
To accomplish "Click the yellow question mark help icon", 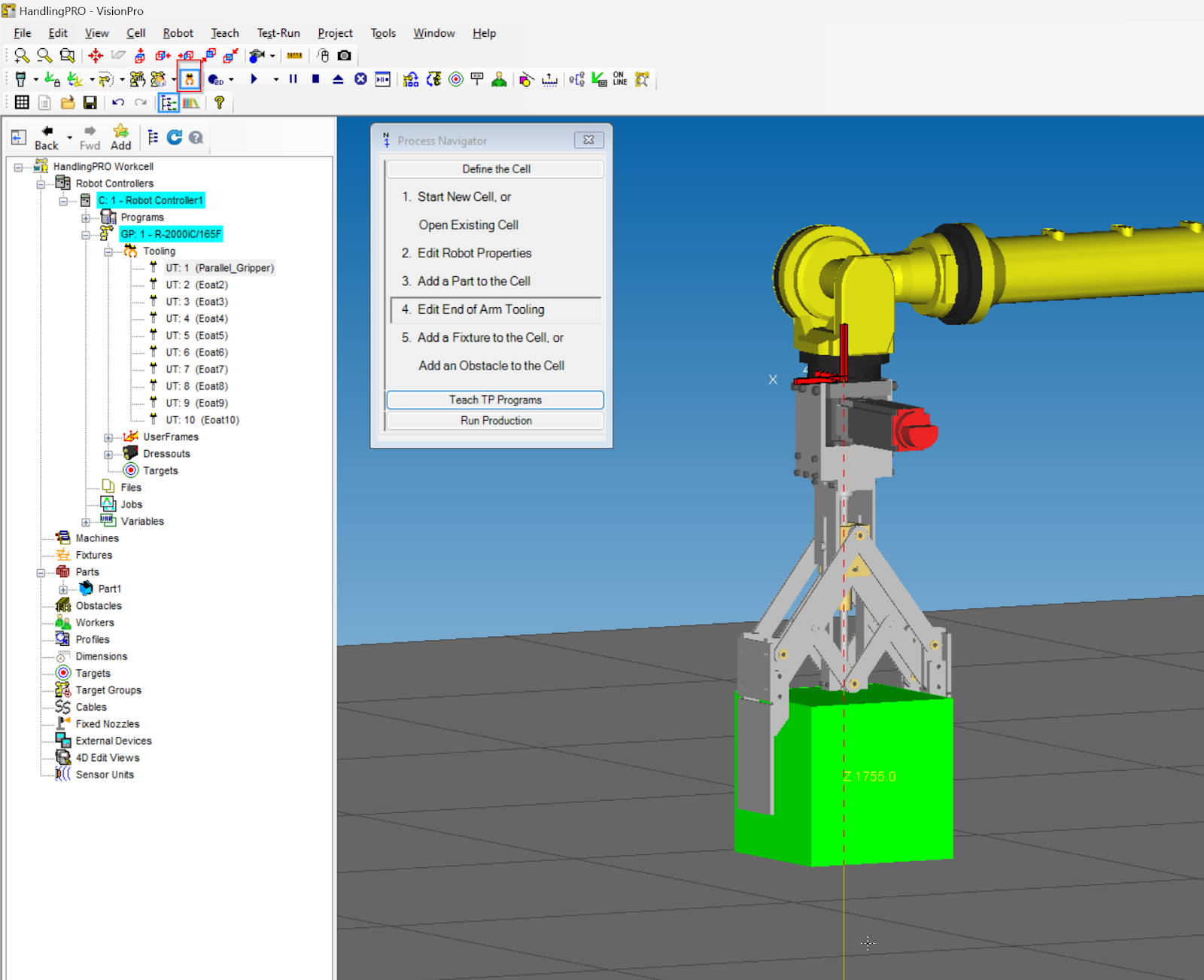I will pyautogui.click(x=220, y=102).
